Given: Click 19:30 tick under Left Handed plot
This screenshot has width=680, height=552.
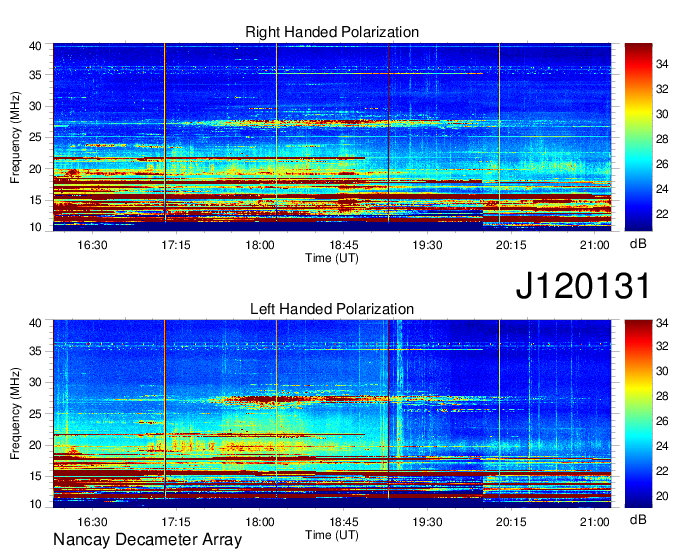Looking at the screenshot, I should (427, 522).
